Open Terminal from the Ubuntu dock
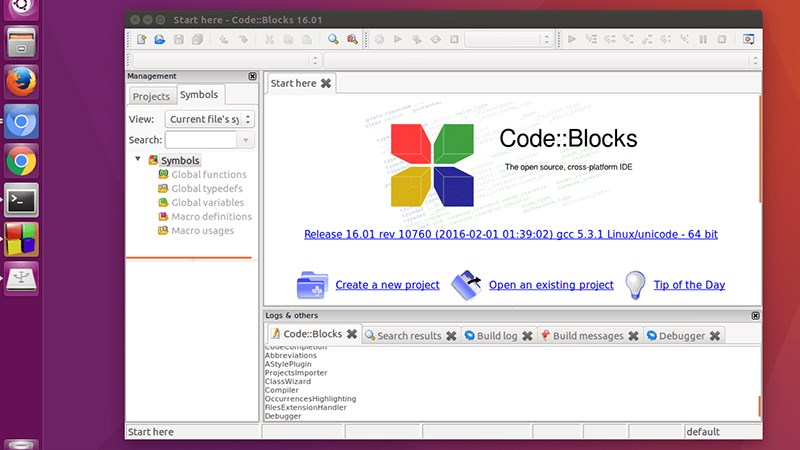The image size is (800, 450). click(21, 200)
